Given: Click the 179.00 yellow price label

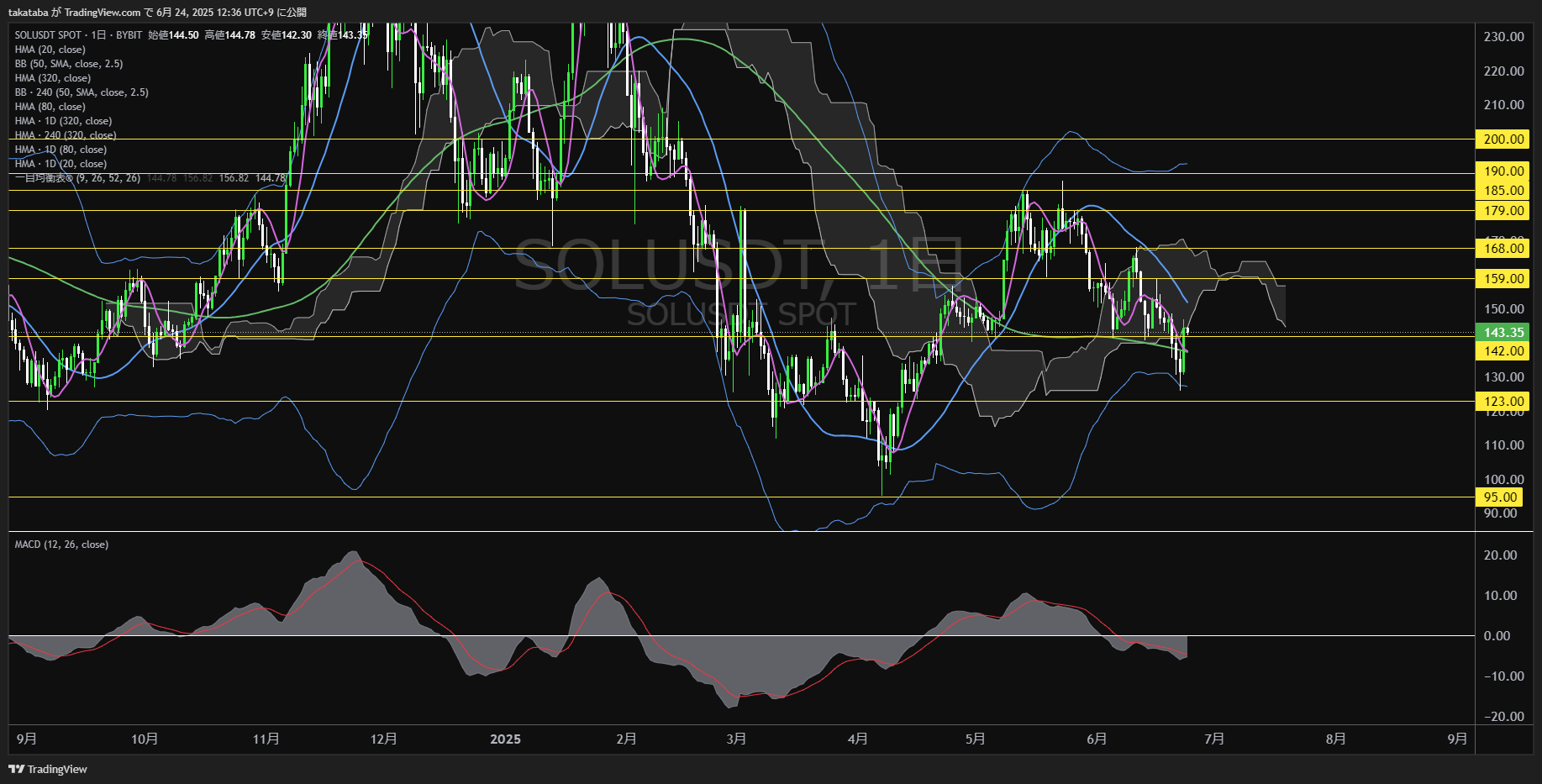Looking at the screenshot, I should pos(1503,211).
